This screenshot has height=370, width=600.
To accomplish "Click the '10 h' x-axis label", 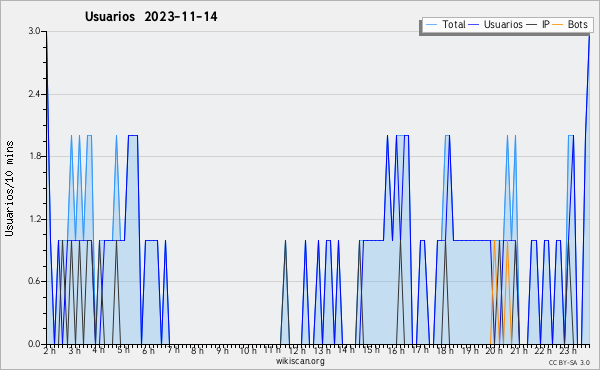I will click(x=248, y=351).
